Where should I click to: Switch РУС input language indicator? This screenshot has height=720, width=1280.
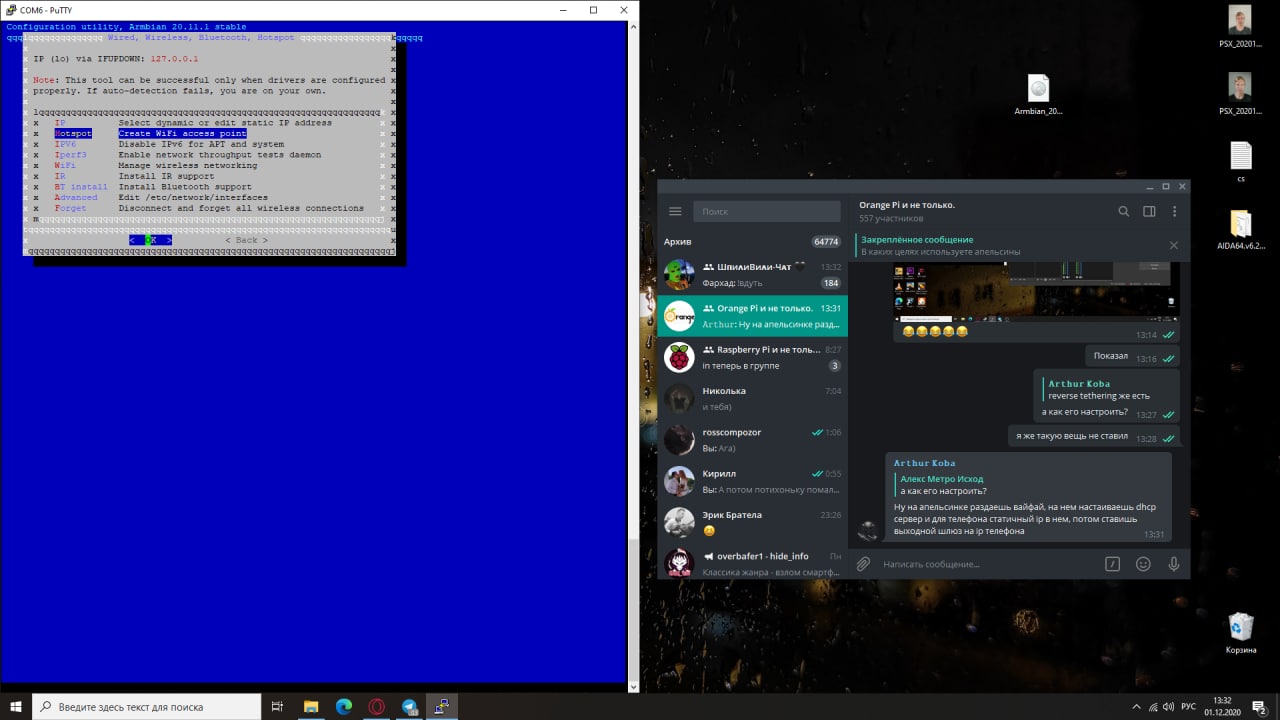1189,706
